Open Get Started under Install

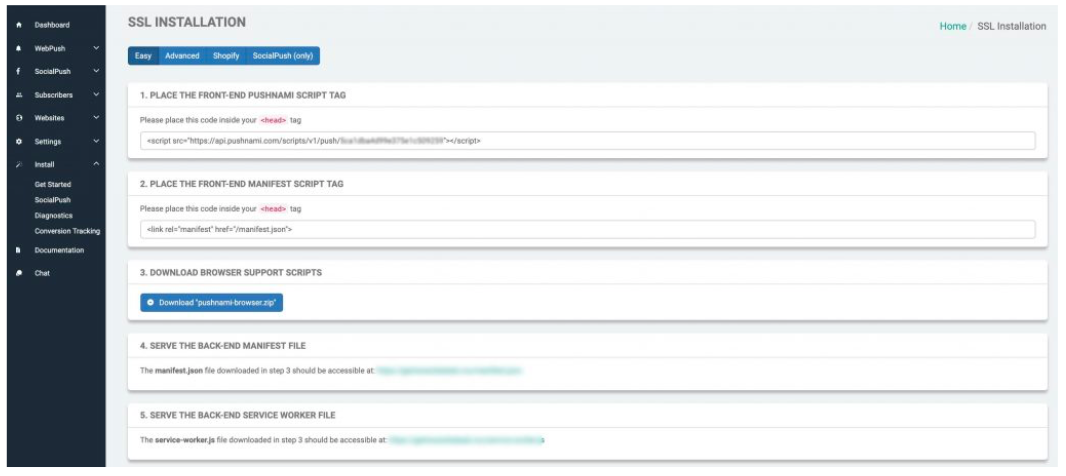point(53,185)
